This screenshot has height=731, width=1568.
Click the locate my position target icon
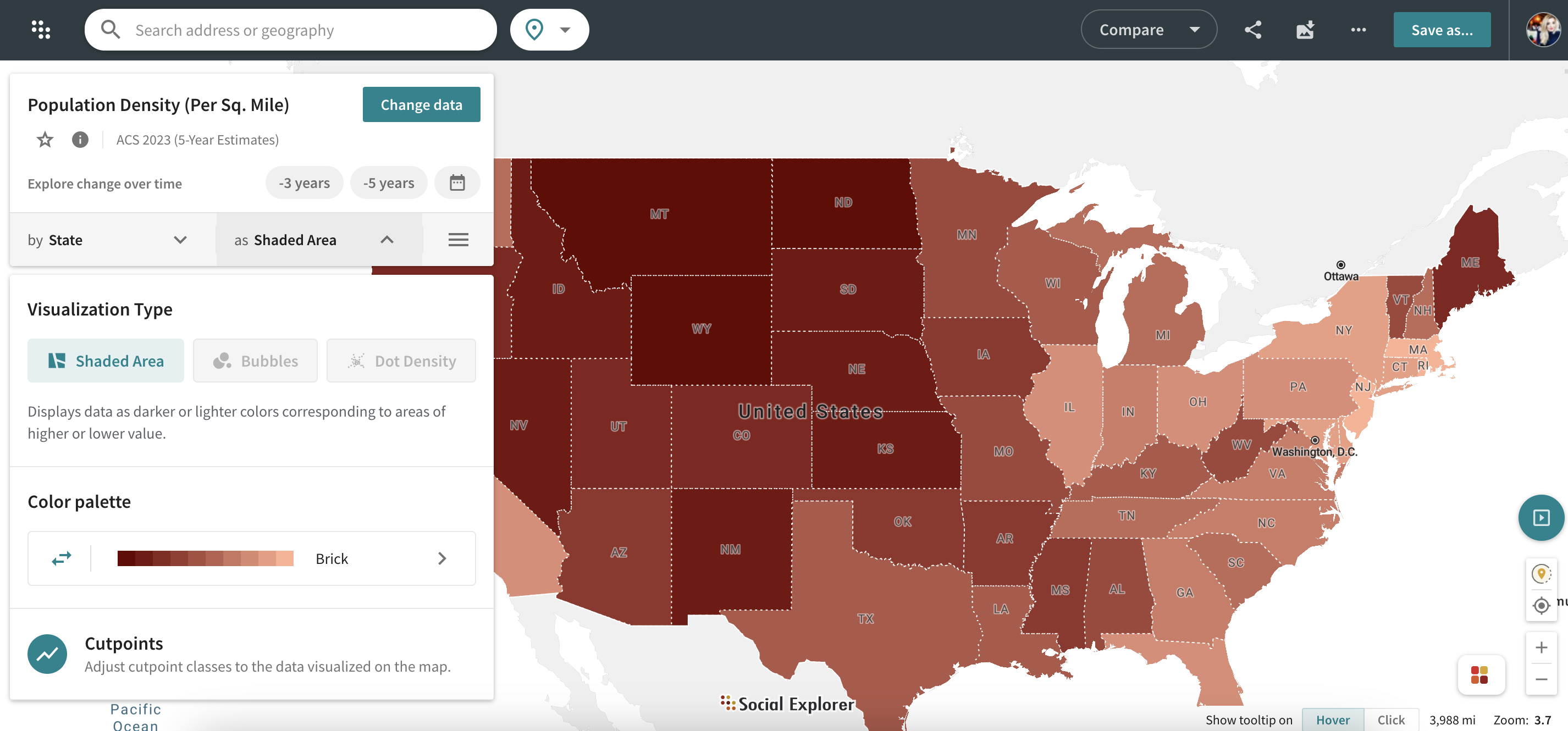point(1541,605)
